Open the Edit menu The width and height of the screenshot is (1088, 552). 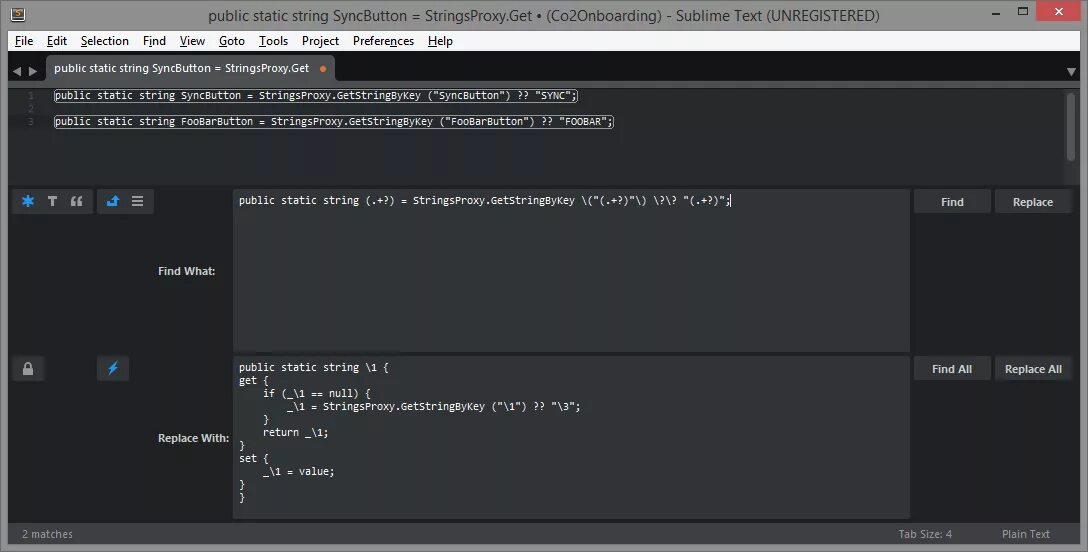(x=57, y=41)
